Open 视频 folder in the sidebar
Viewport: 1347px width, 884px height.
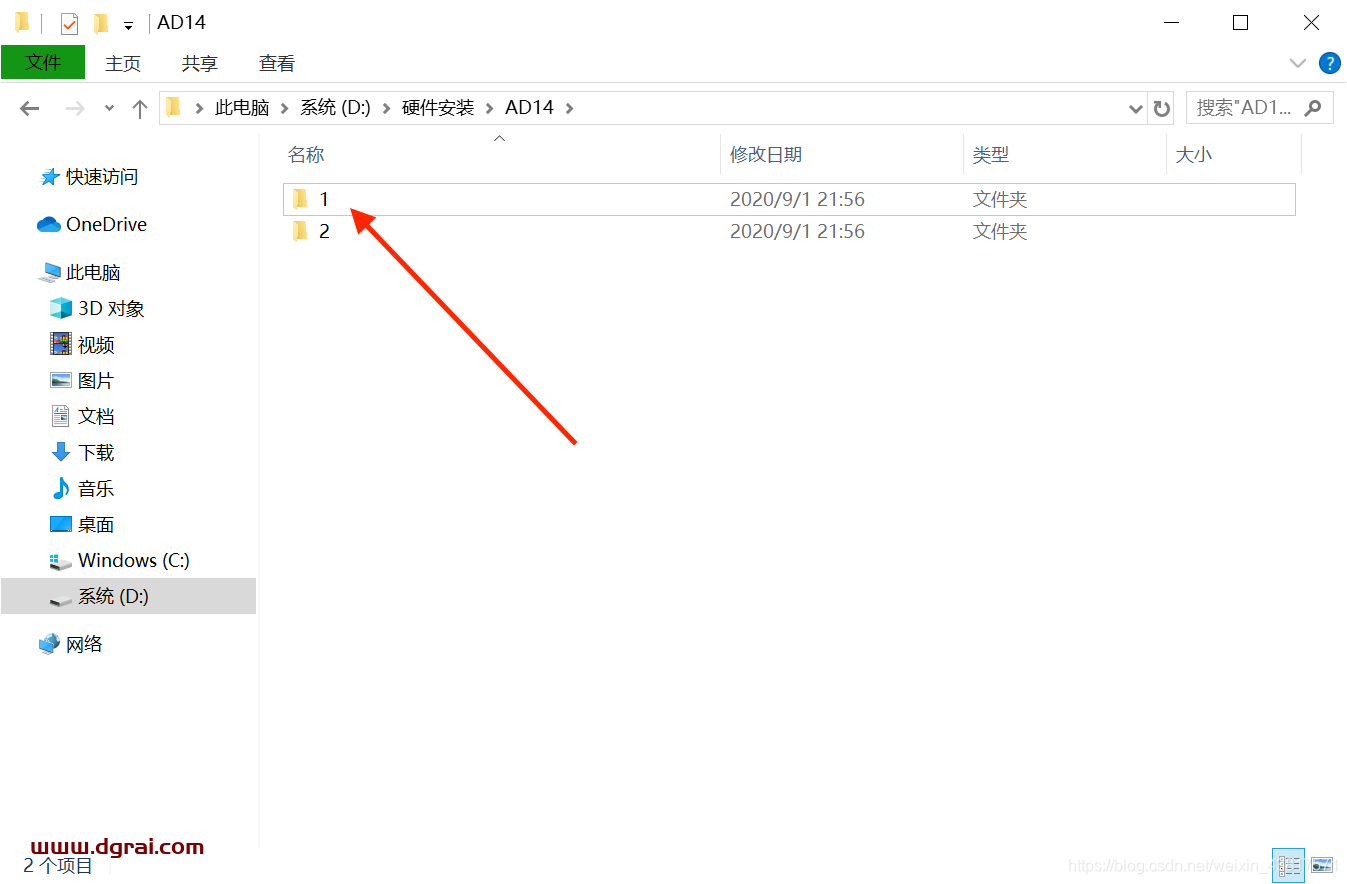[x=96, y=345]
